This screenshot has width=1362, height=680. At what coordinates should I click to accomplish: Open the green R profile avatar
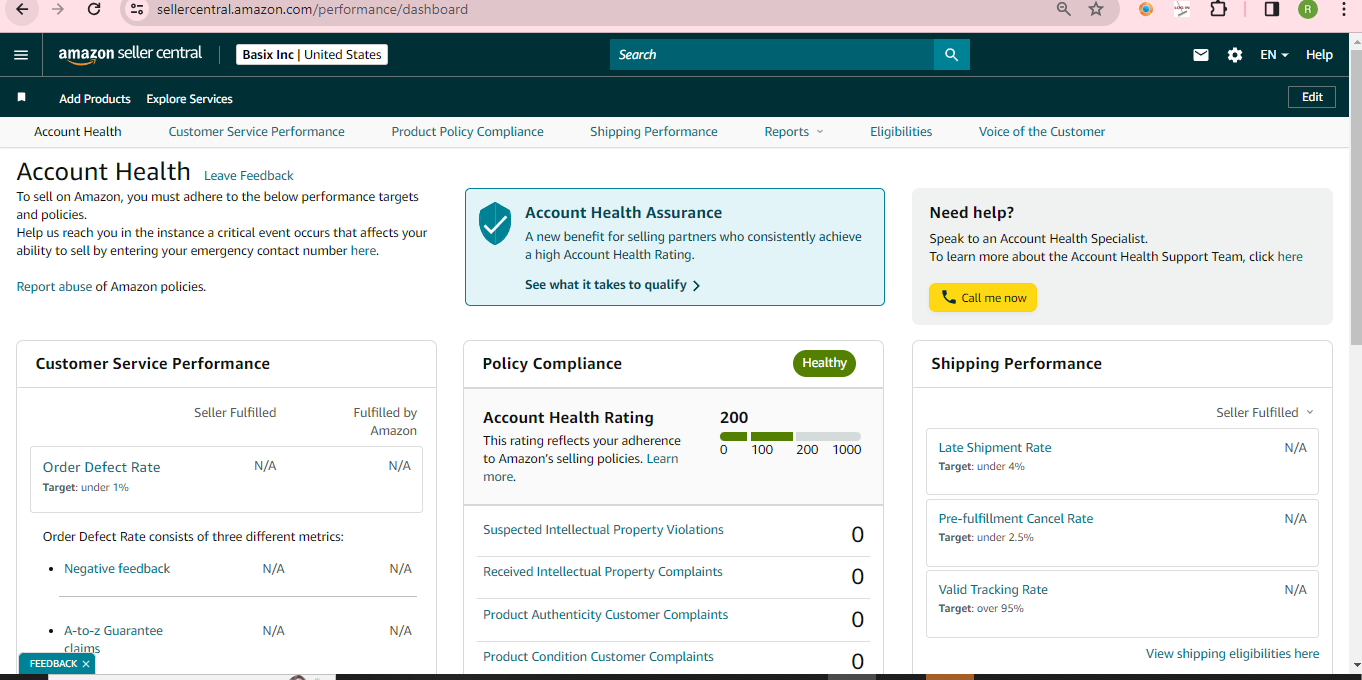[1308, 9]
